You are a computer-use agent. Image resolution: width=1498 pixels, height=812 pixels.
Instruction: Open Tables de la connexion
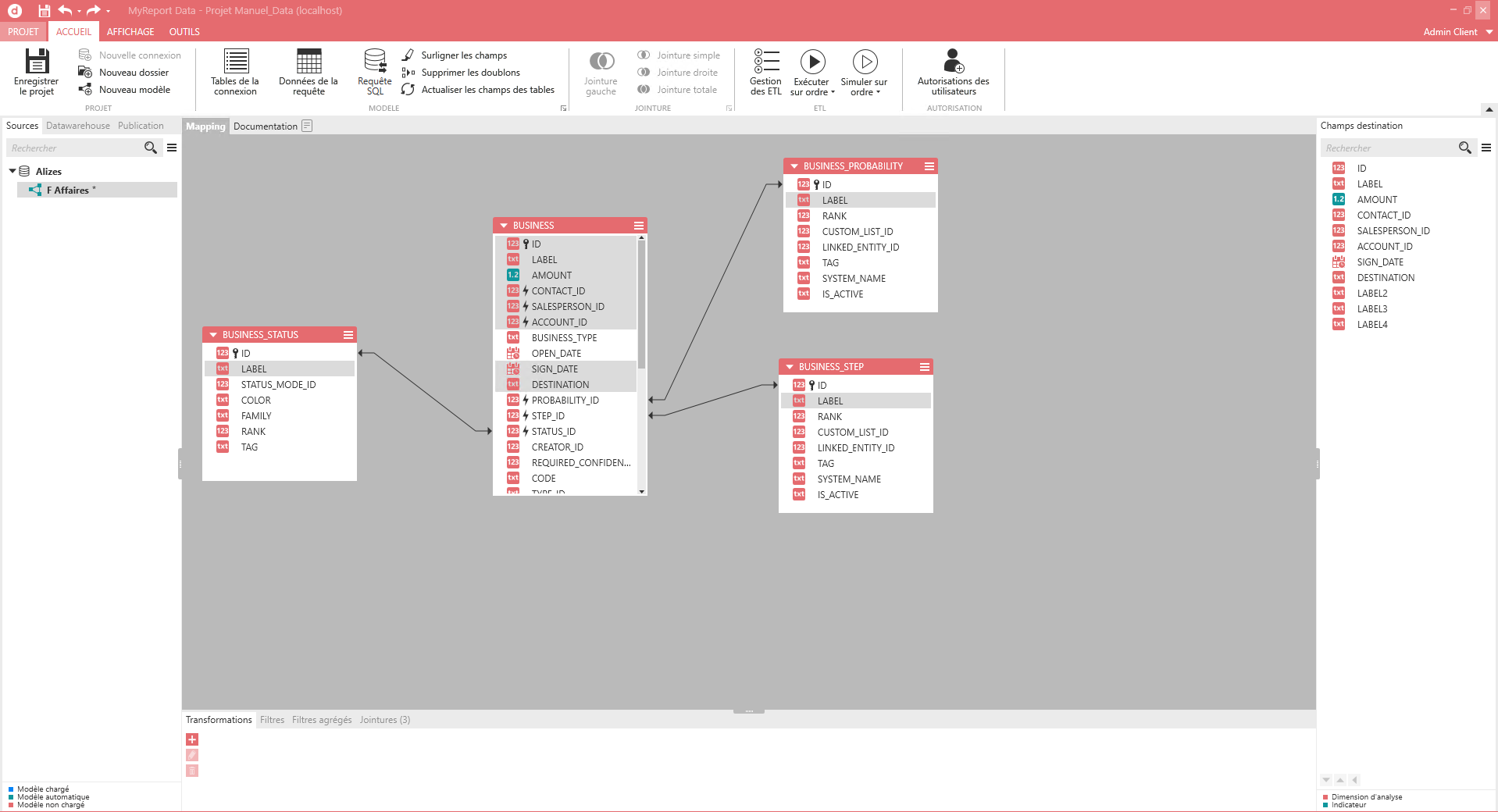click(235, 62)
